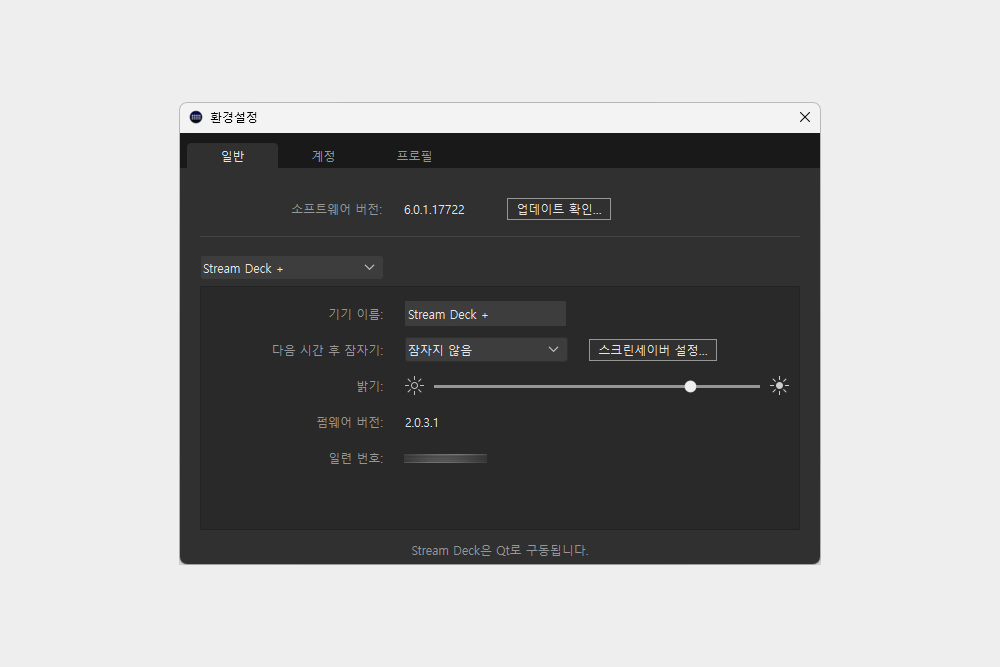The width and height of the screenshot is (1000, 667).
Task: Open the 스크린세이버 설정... button
Action: pos(653,350)
